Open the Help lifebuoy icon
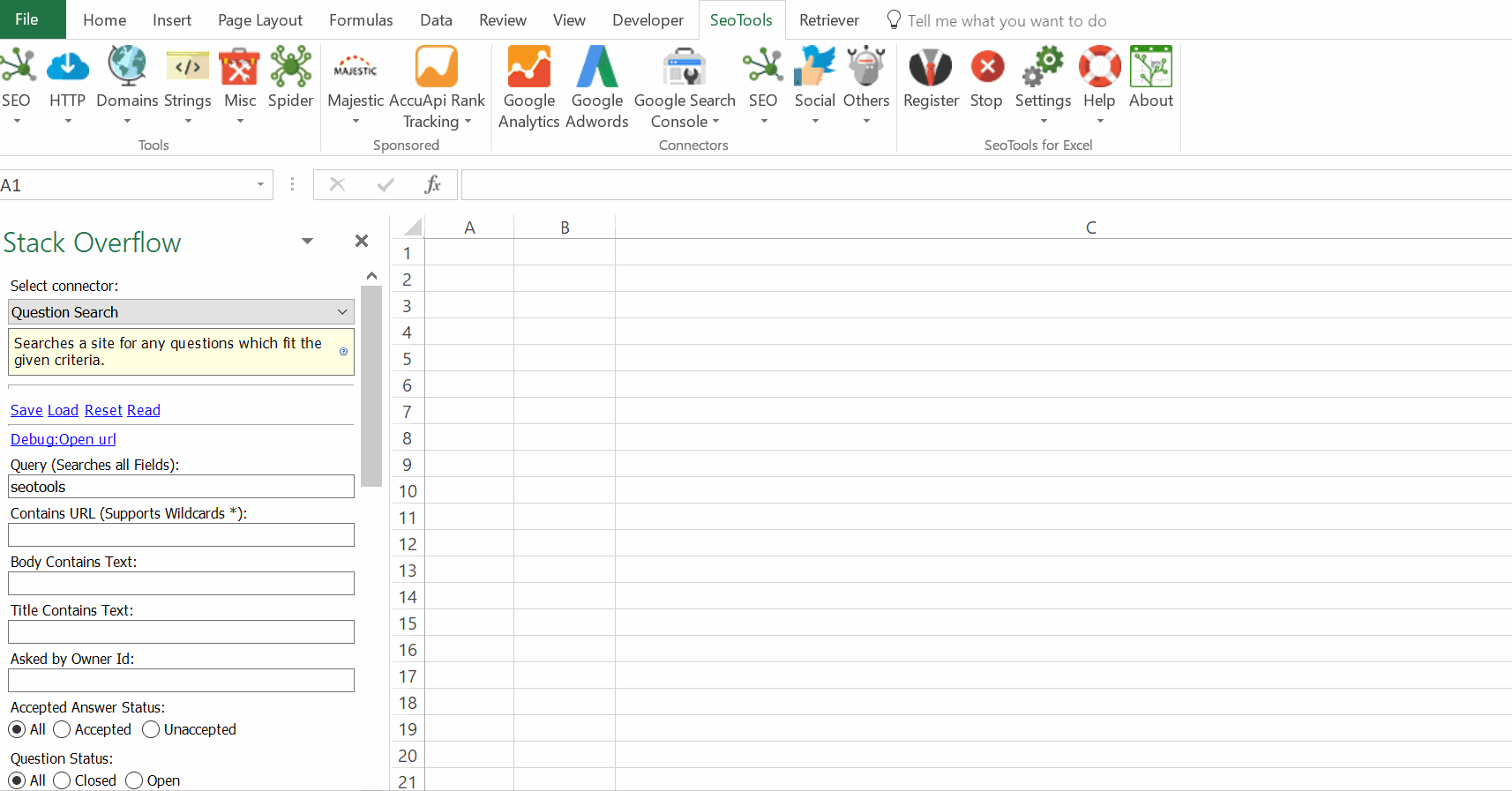This screenshot has height=791, width=1512. click(1099, 67)
